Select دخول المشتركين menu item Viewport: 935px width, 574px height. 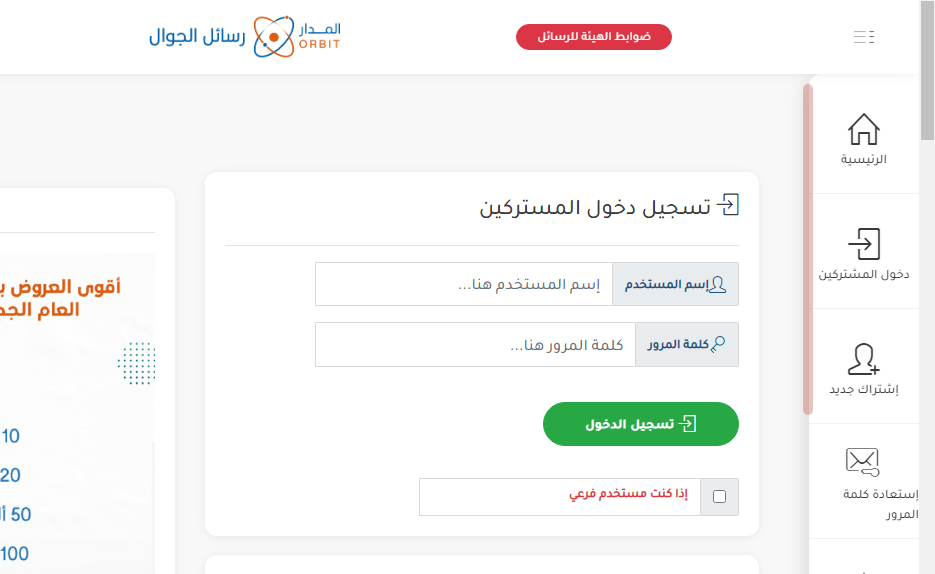click(863, 274)
